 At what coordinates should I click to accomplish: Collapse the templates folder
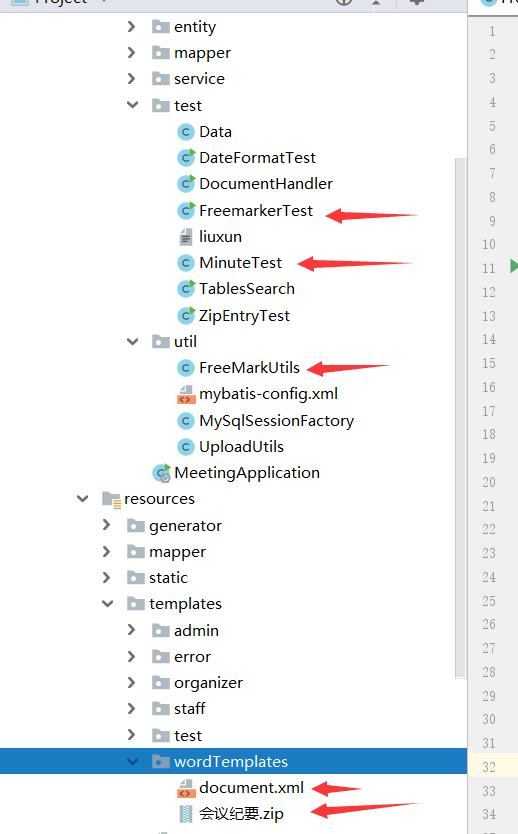tap(107, 604)
